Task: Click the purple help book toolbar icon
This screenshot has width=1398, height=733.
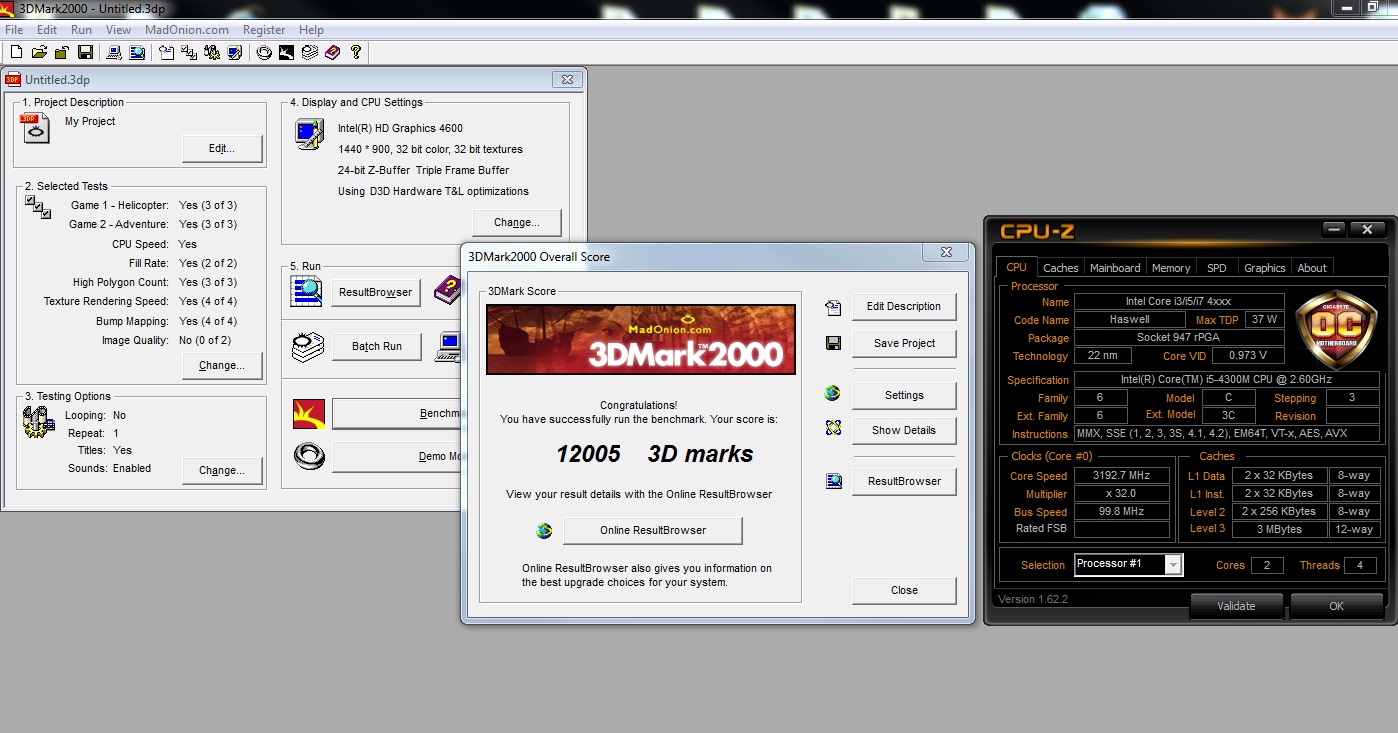Action: point(332,52)
